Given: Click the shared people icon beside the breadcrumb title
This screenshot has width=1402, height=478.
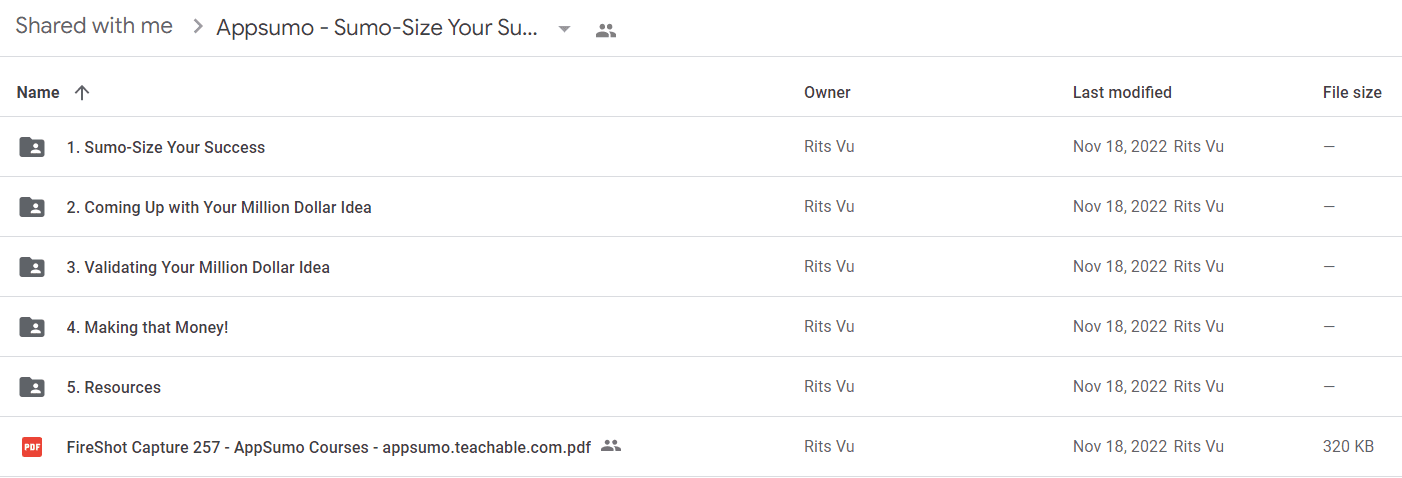Looking at the screenshot, I should coord(605,30).
